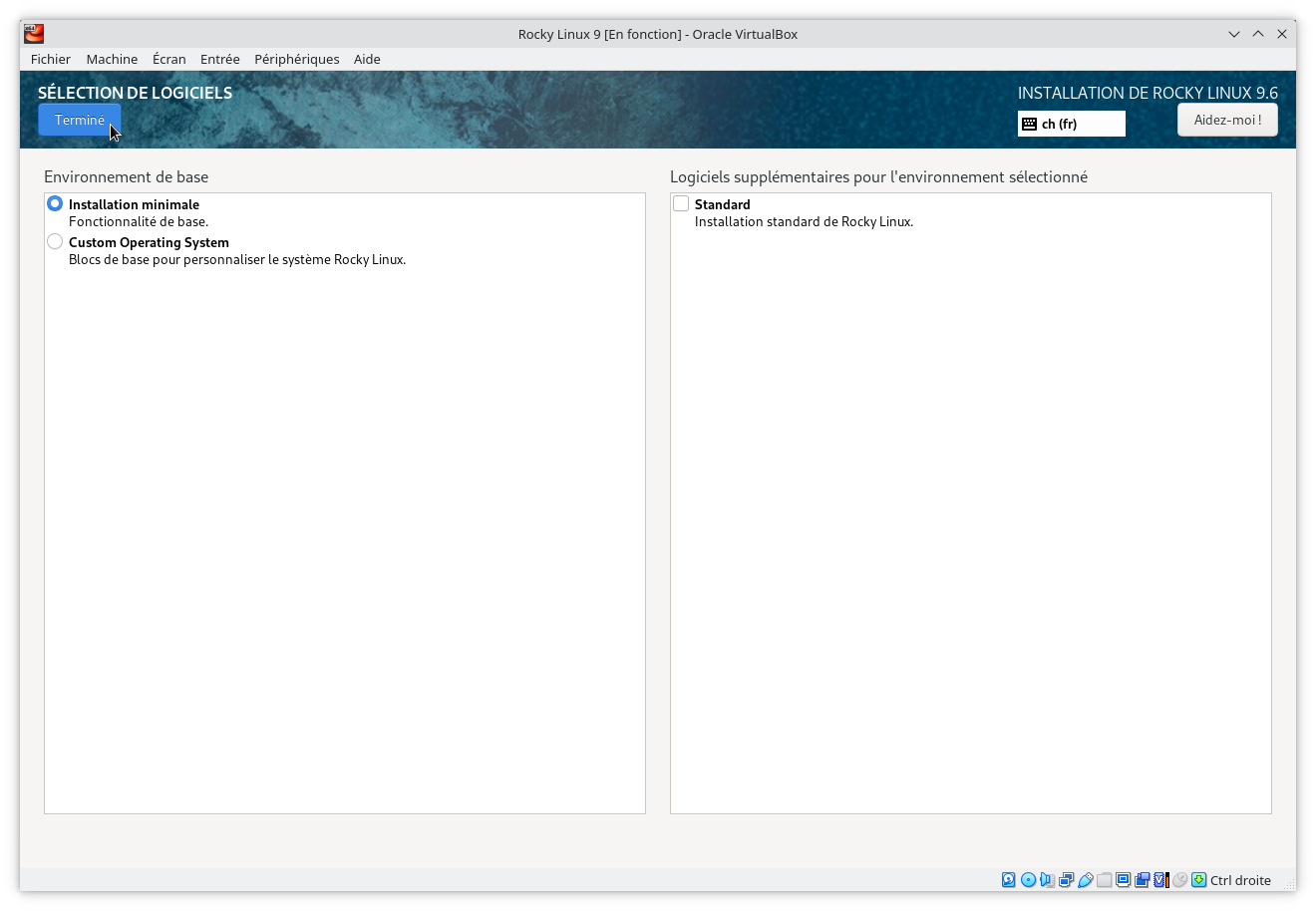Select Custom Operating System environment
The height and width of the screenshot is (911, 1316).
55,241
